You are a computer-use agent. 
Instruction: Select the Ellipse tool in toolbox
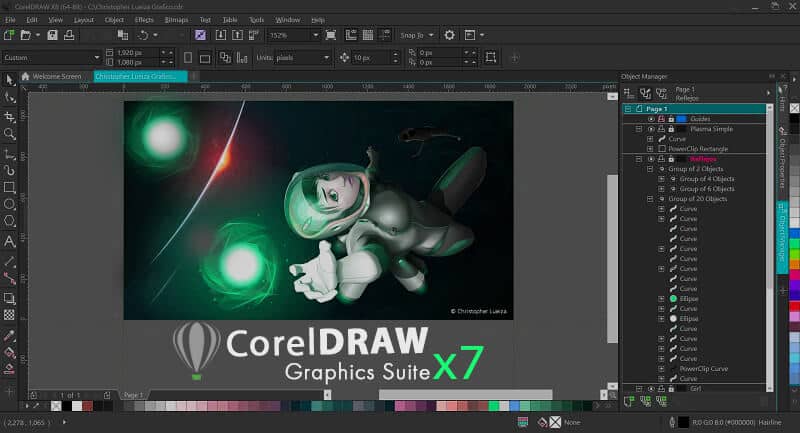coord(9,205)
